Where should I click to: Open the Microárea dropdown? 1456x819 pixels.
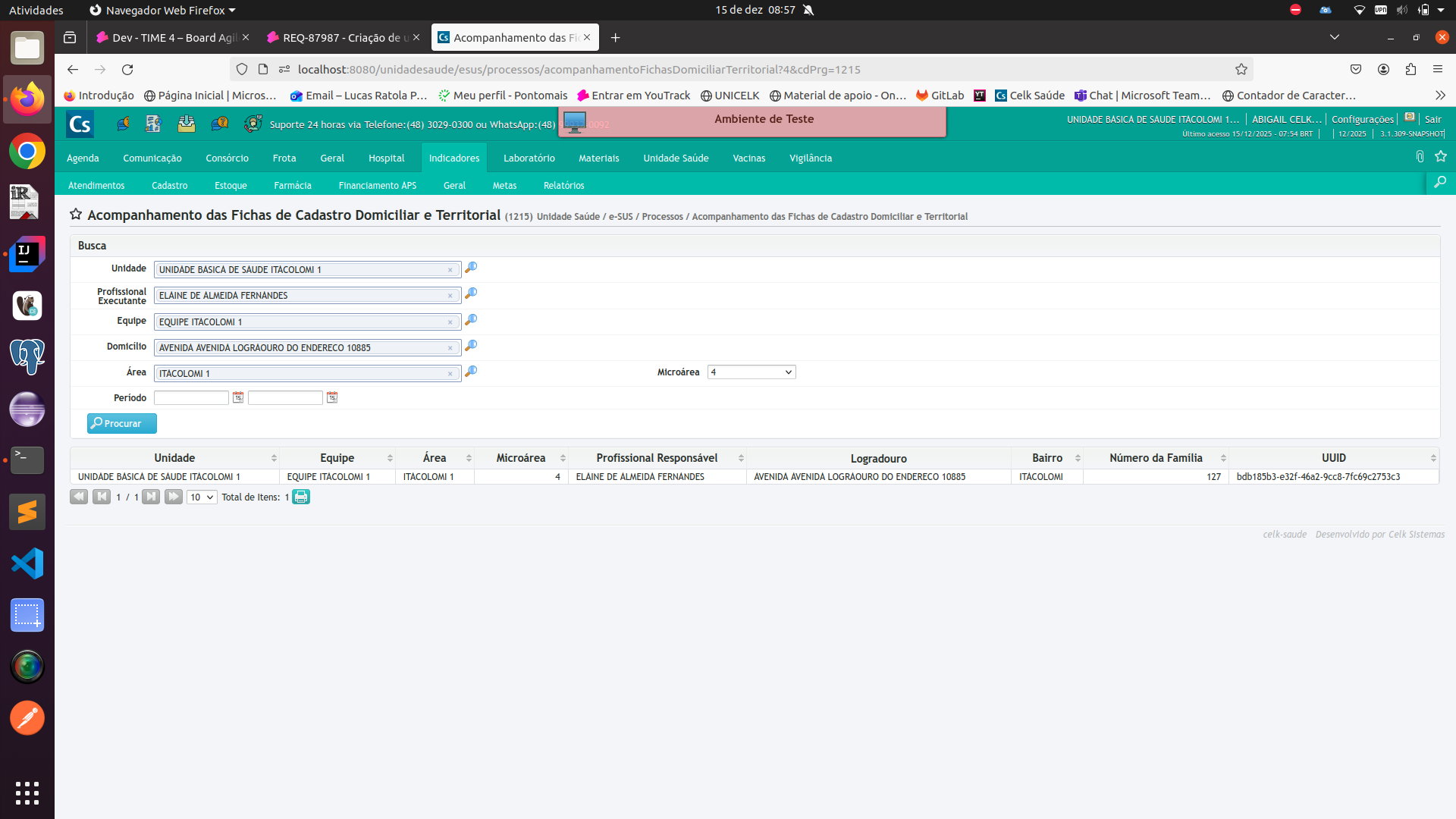[x=751, y=372]
